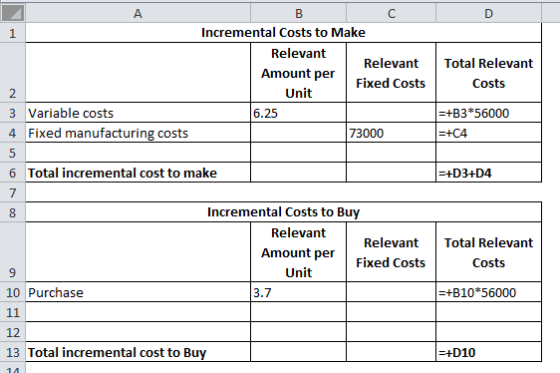Click 'Relevant Fixed Costs' header in row 2
Viewport: 560px width, 373px height.
(x=391, y=73)
